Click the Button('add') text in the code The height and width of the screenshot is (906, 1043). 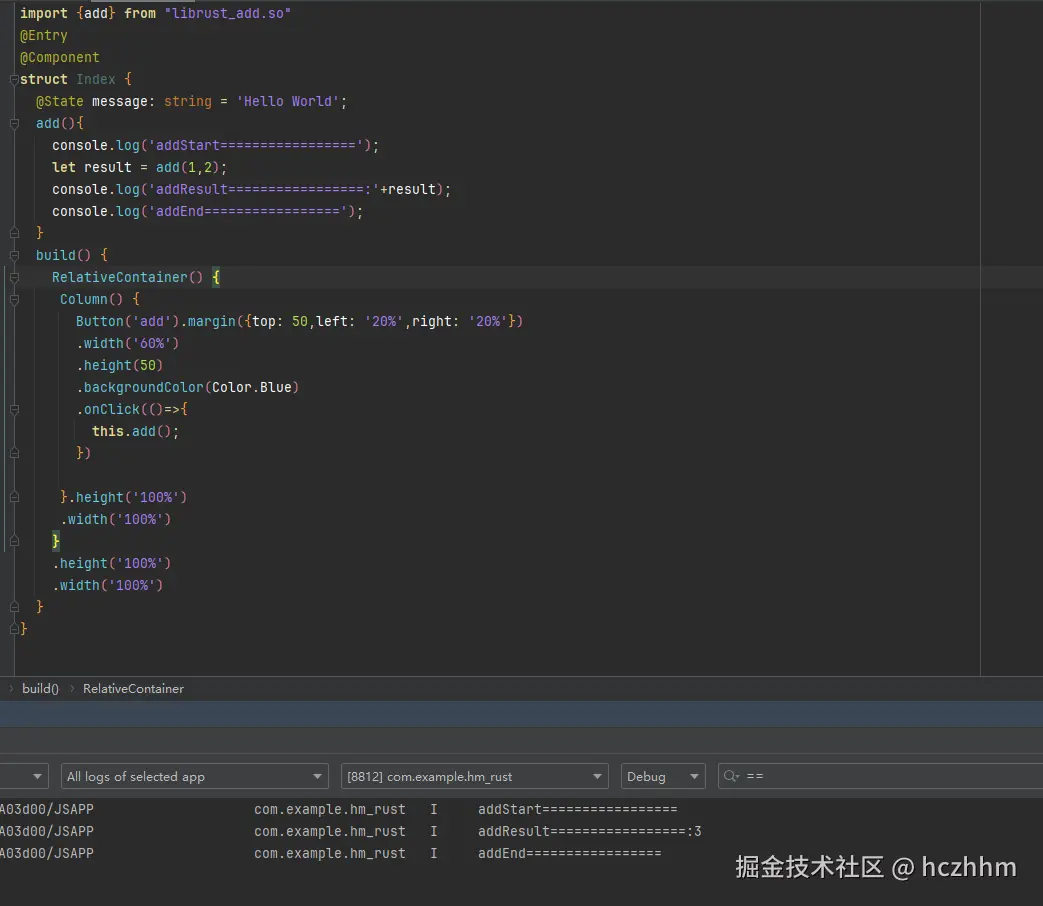128,321
